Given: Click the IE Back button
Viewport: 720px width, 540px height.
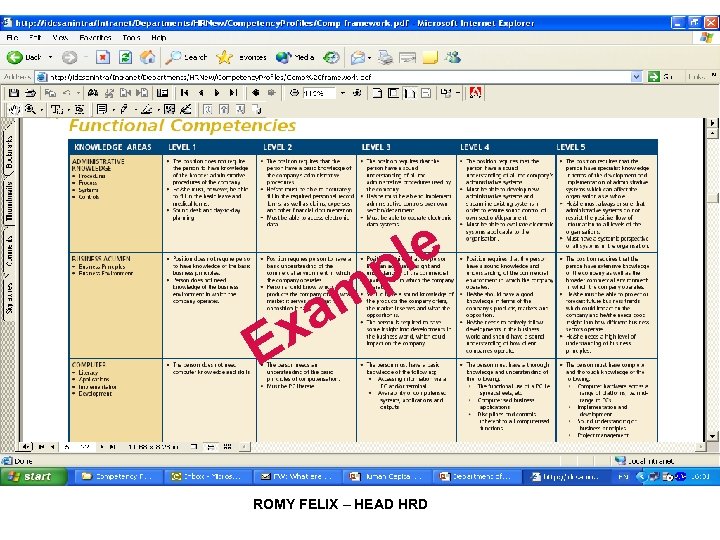Looking at the screenshot, I should coord(24,57).
